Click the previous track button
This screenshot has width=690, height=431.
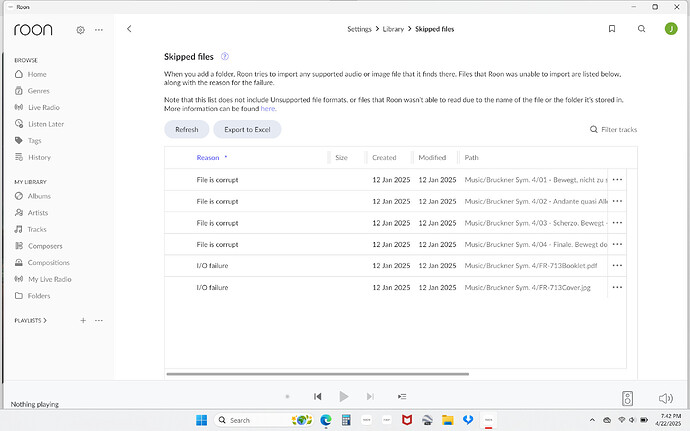click(x=317, y=396)
